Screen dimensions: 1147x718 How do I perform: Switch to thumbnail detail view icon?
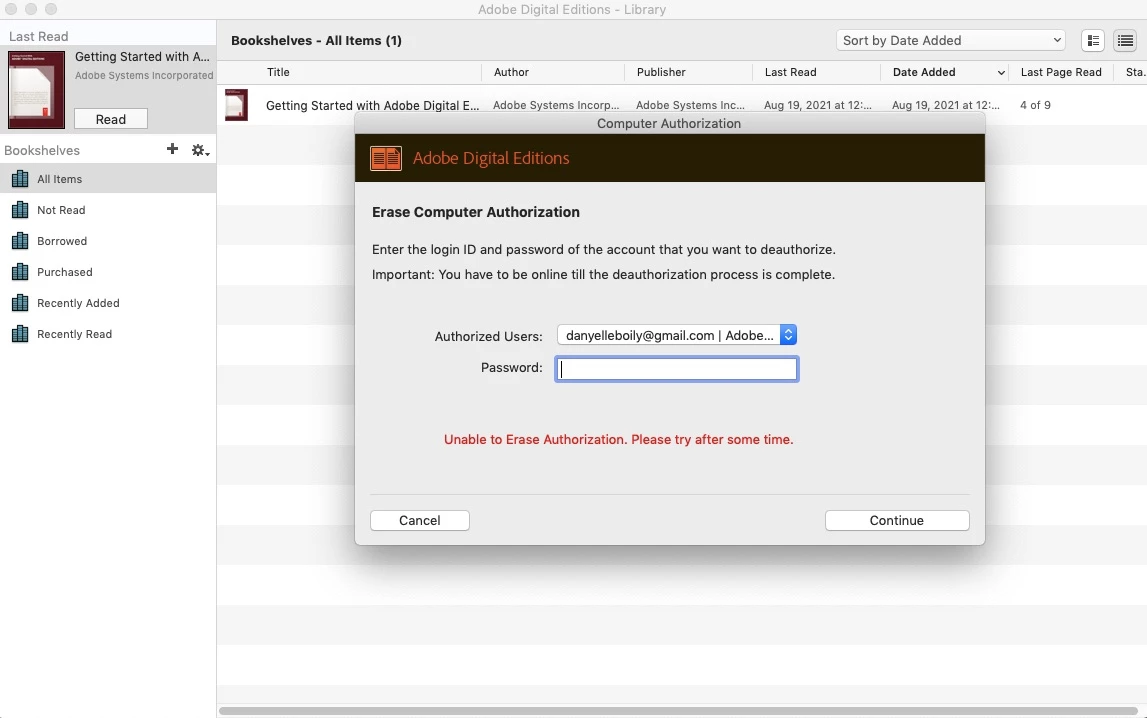(1093, 41)
